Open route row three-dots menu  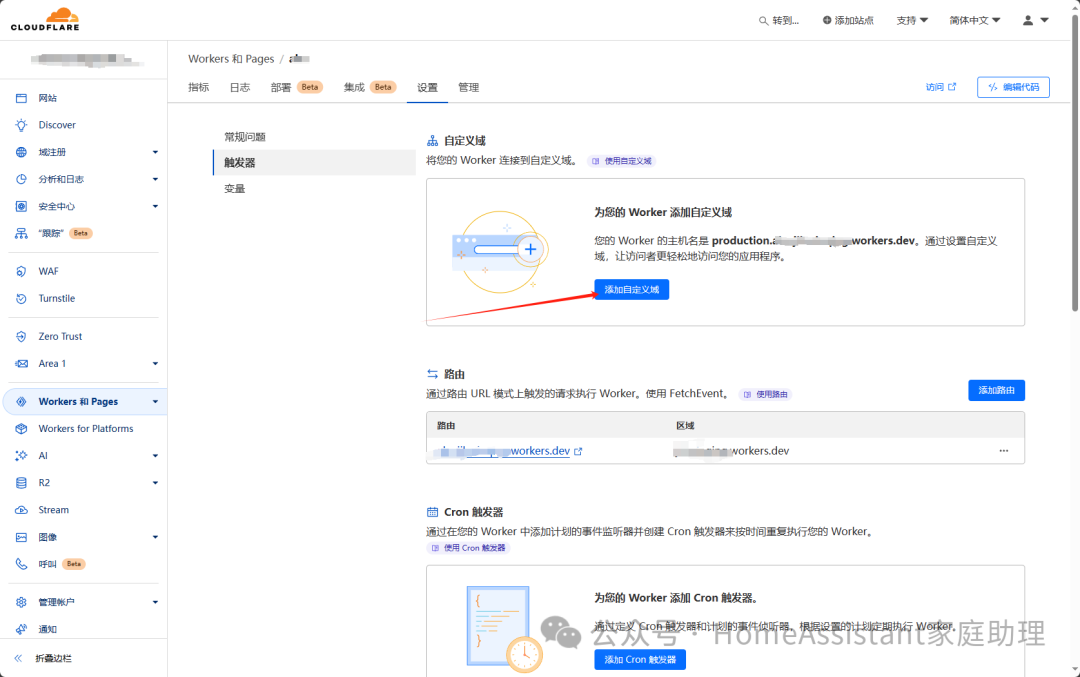[1004, 451]
